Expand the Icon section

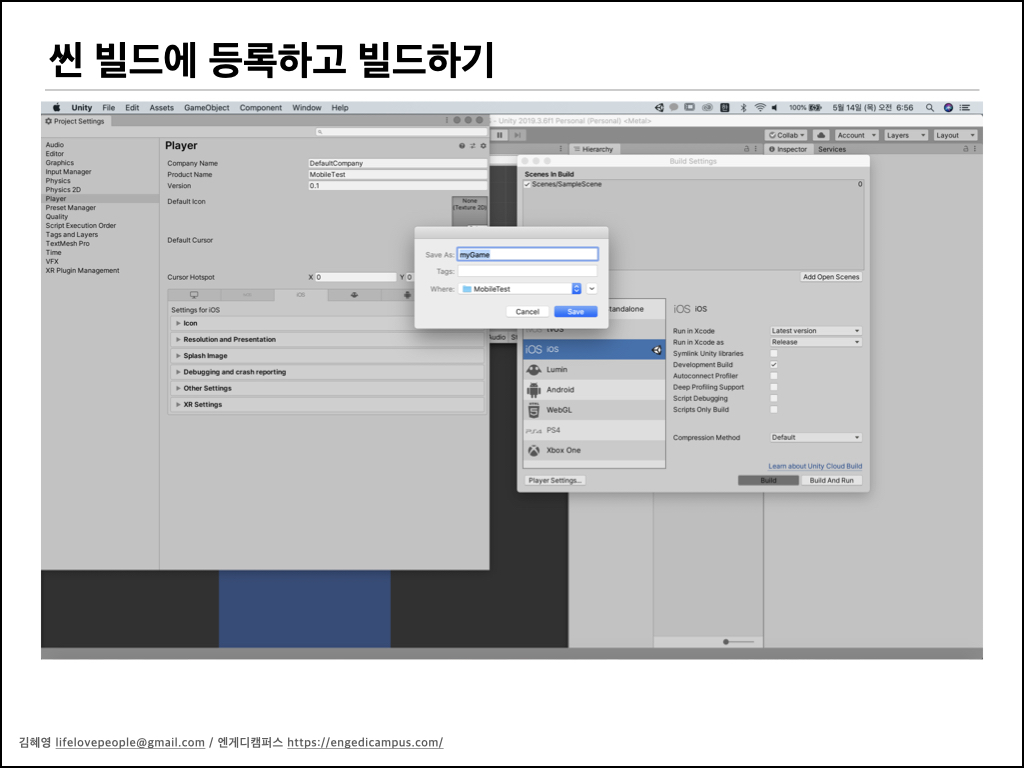(178, 323)
